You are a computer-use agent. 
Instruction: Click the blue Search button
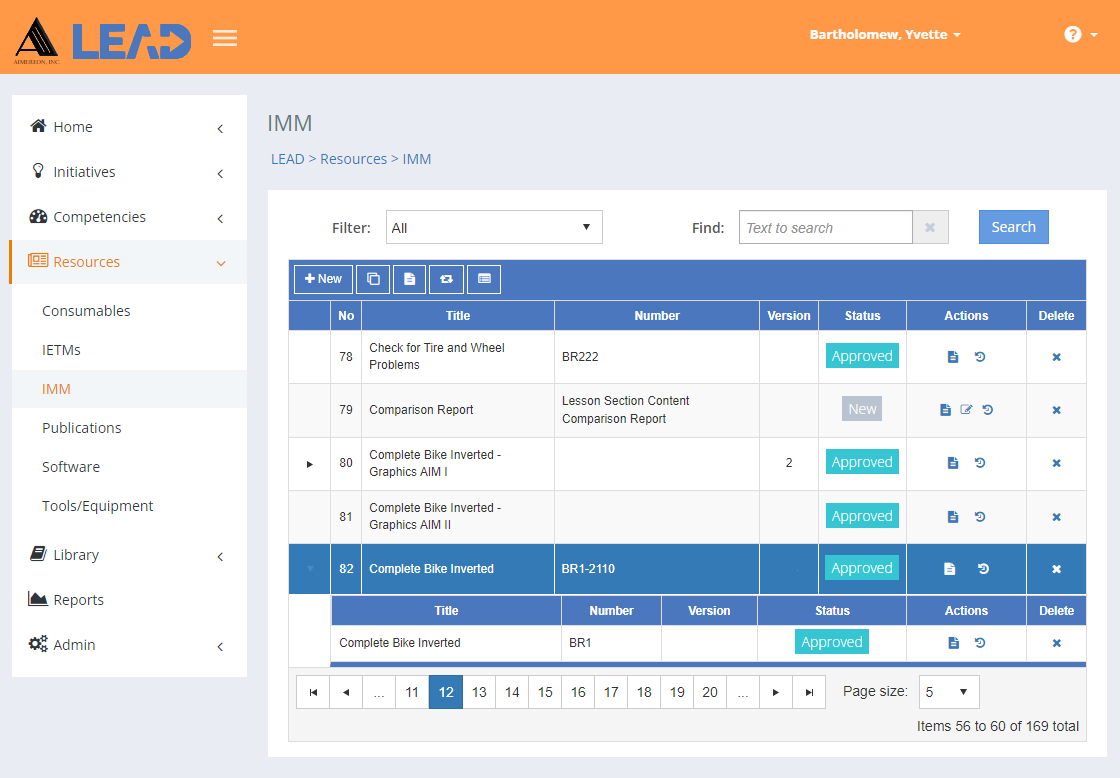(1014, 227)
